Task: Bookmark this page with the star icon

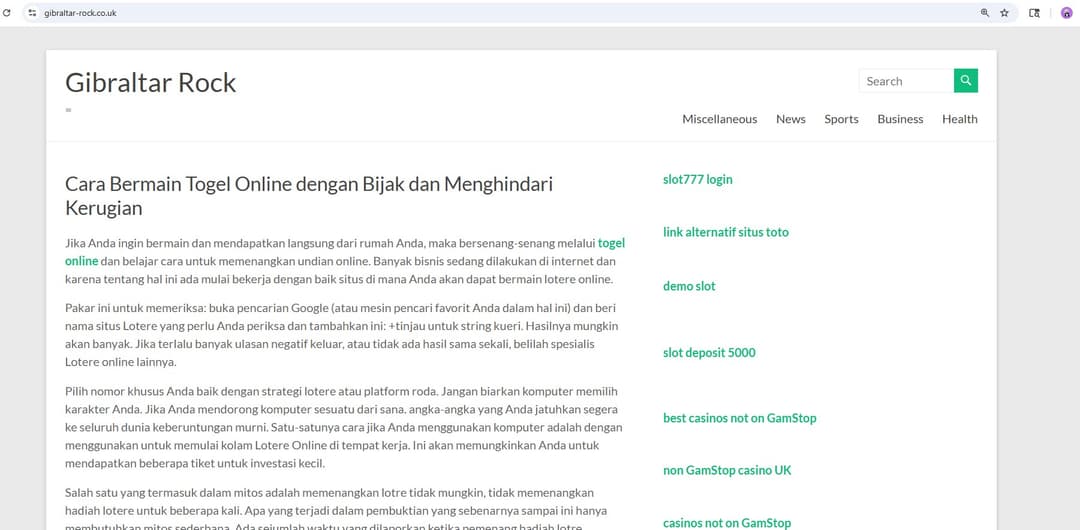Action: 1004,12
